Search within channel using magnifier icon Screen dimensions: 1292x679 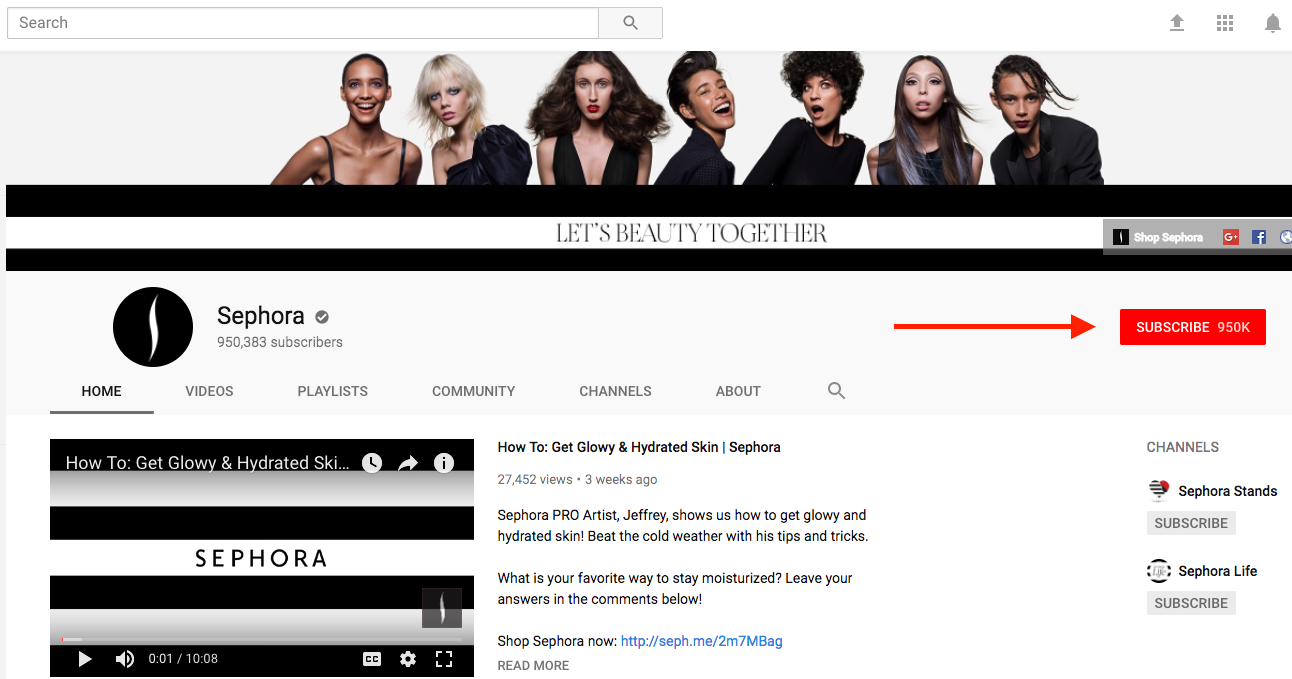point(837,391)
